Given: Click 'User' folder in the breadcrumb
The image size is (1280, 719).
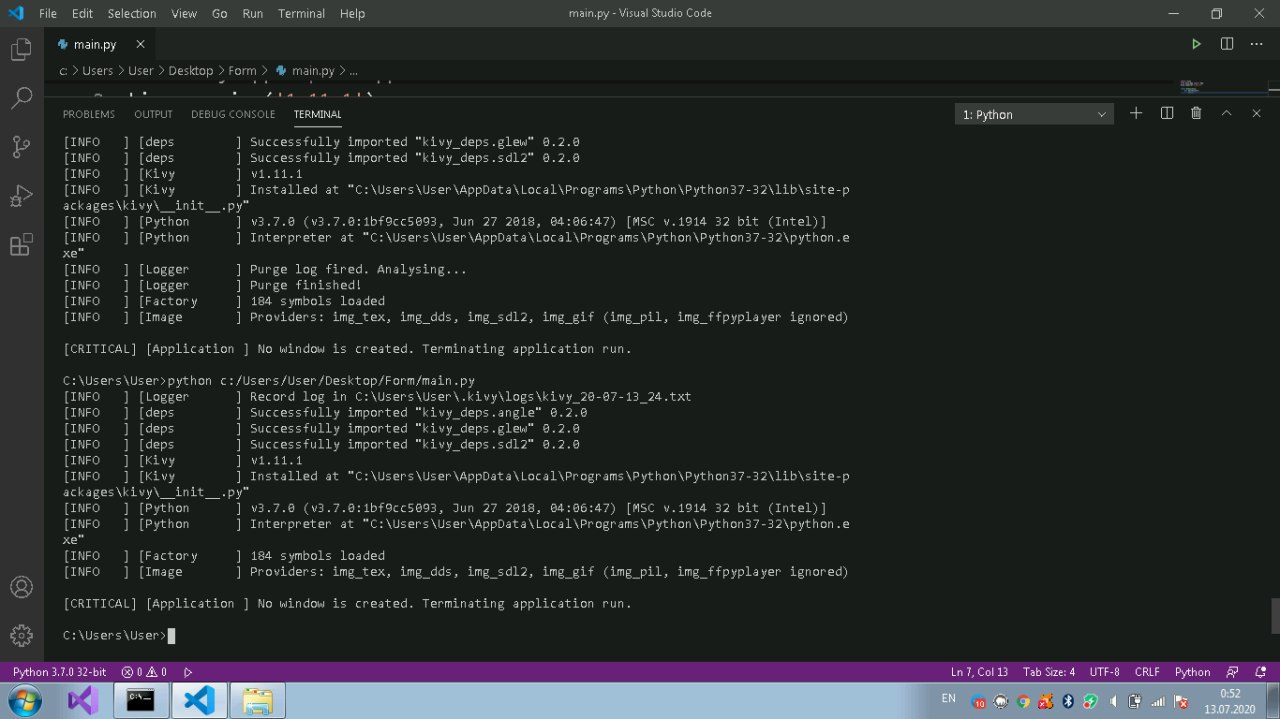Looking at the screenshot, I should 141,71.
